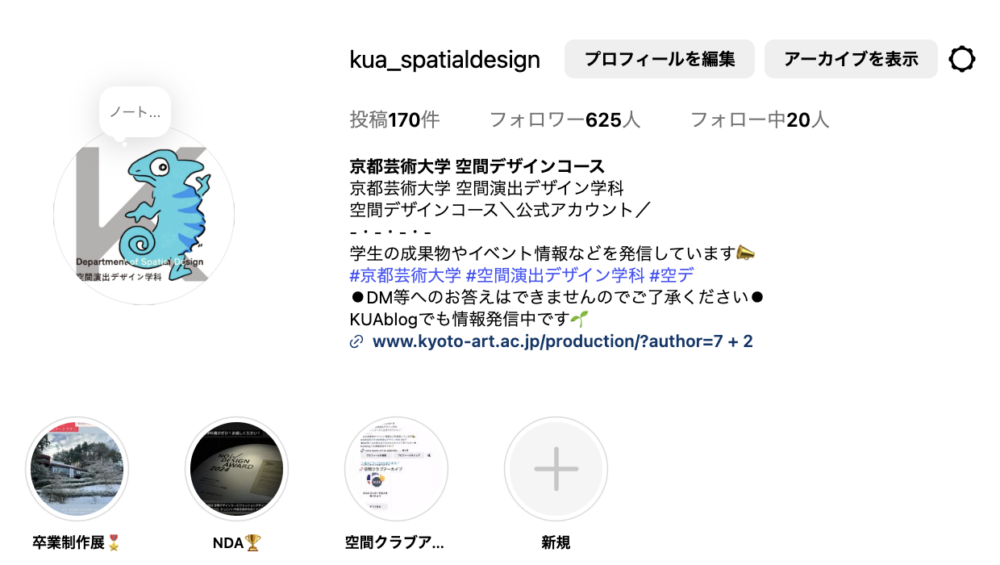The width and height of the screenshot is (1000, 565).
Task: View the フォロワー625人 followers list
Action: coord(564,120)
